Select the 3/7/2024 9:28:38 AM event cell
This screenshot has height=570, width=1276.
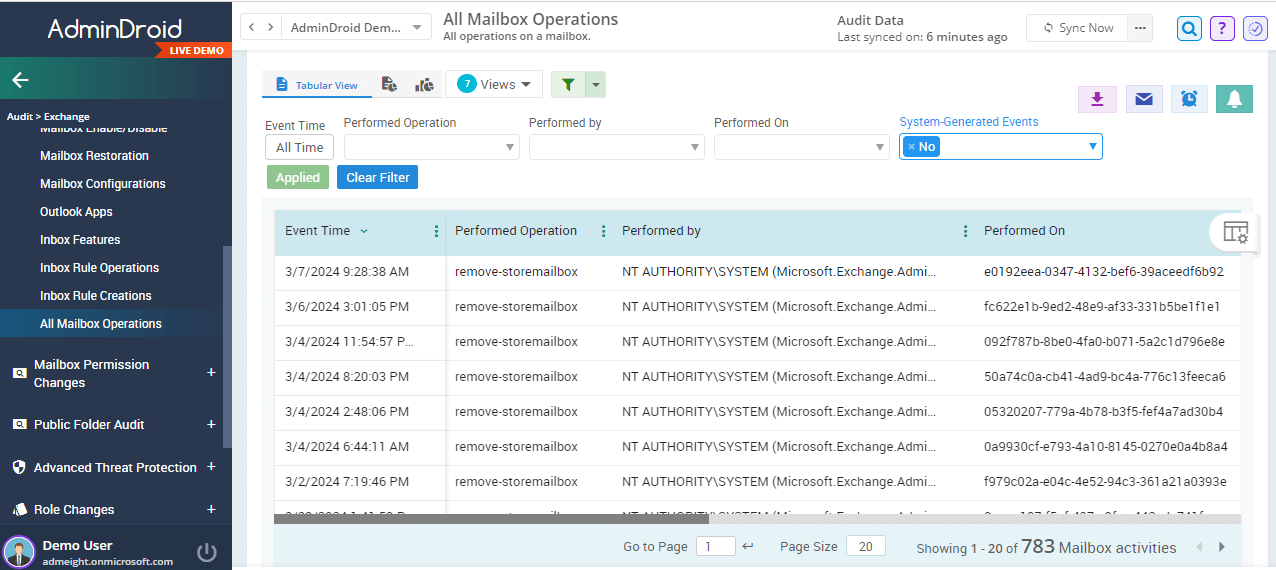(346, 271)
